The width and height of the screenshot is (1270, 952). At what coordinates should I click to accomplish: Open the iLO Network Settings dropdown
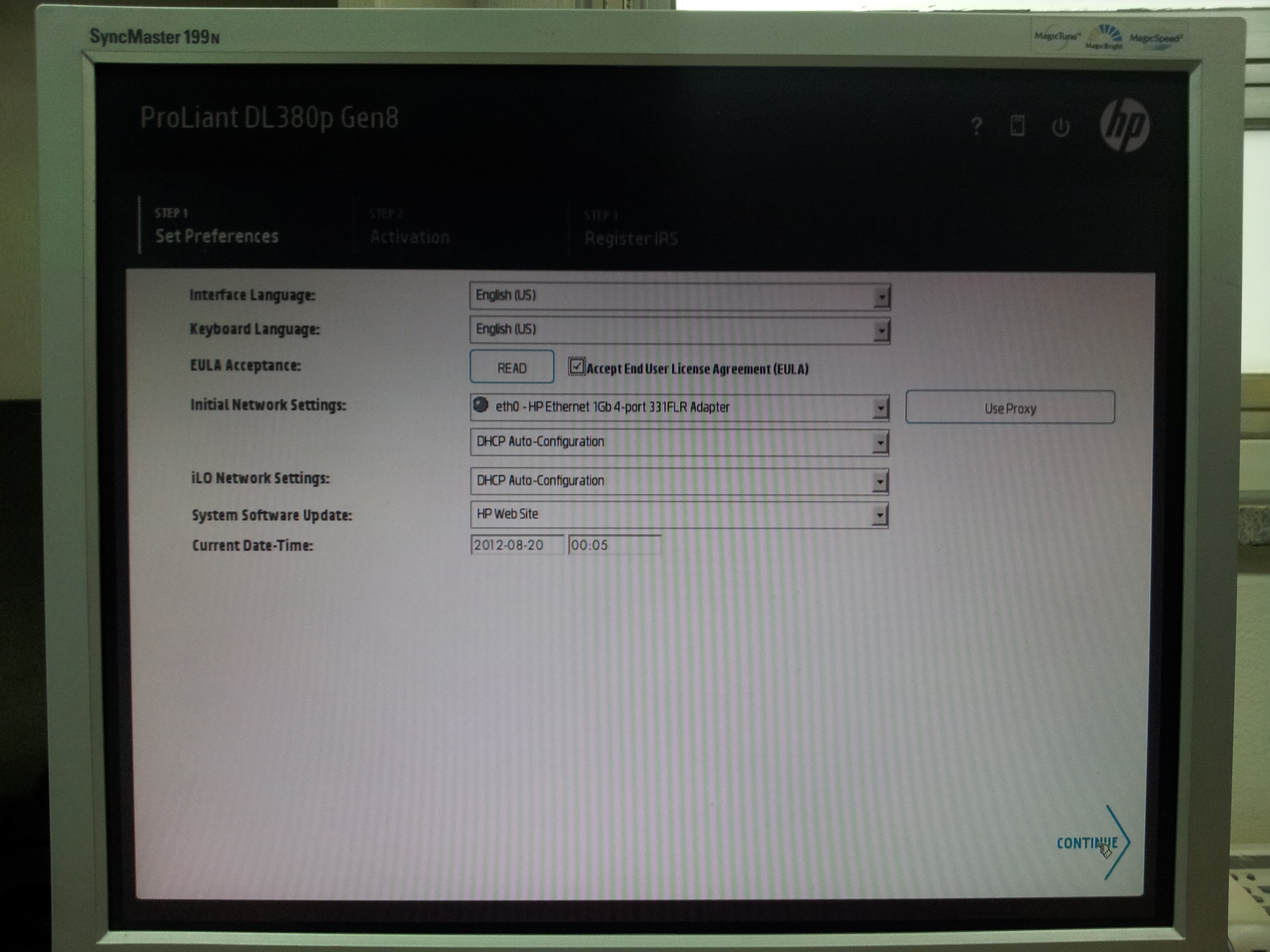(679, 481)
